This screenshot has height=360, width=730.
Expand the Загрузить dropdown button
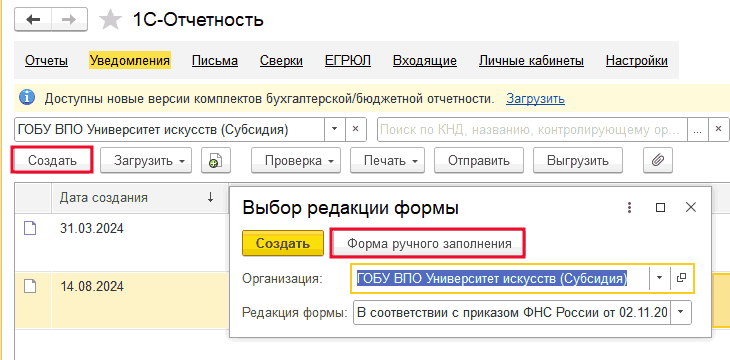[146, 161]
